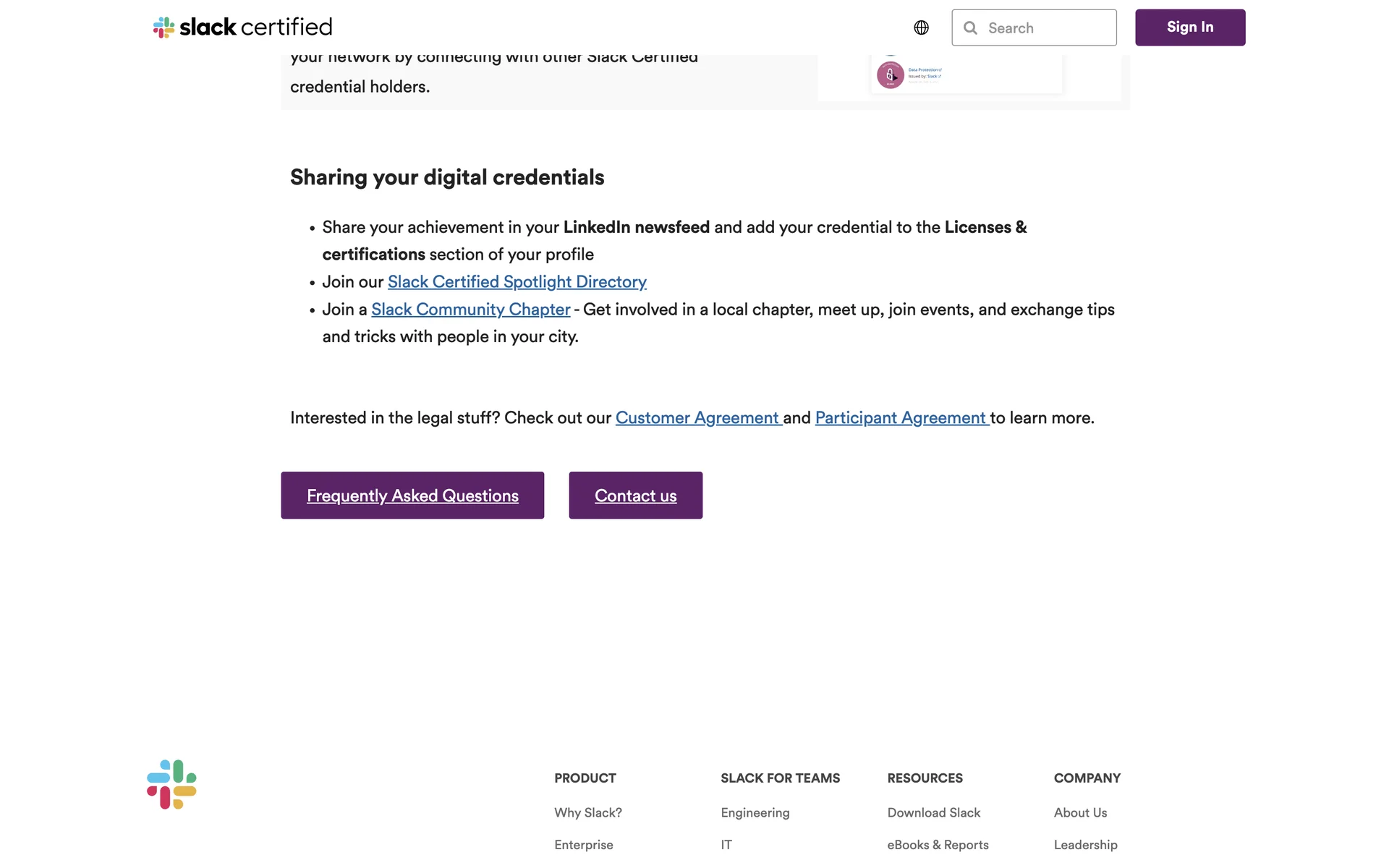This screenshot has width=1389, height=868.
Task: Open the Slack Certified Spotlight Directory link
Action: 517,282
